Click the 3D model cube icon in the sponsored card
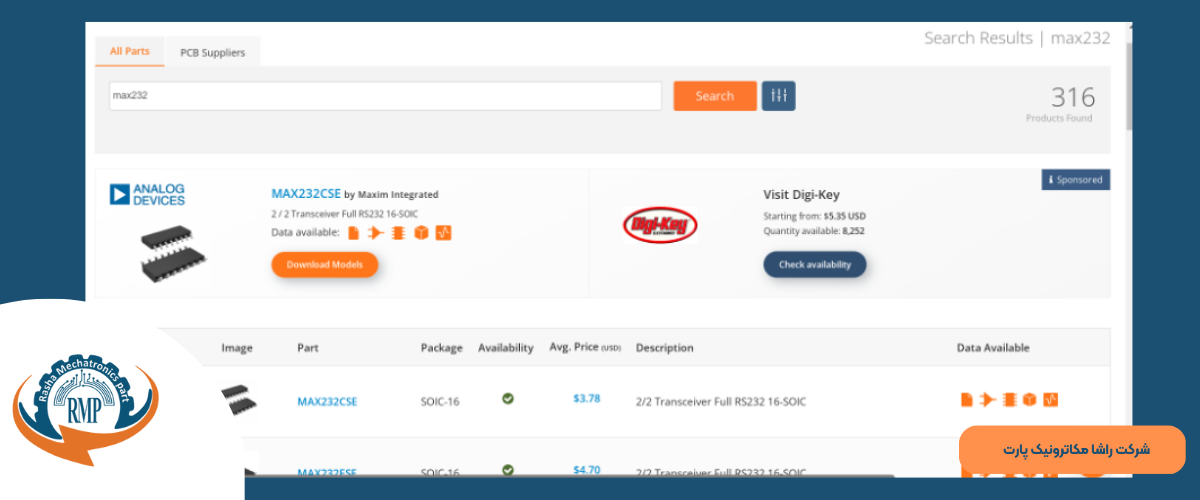Viewport: 1200px width, 500px height. (x=421, y=233)
